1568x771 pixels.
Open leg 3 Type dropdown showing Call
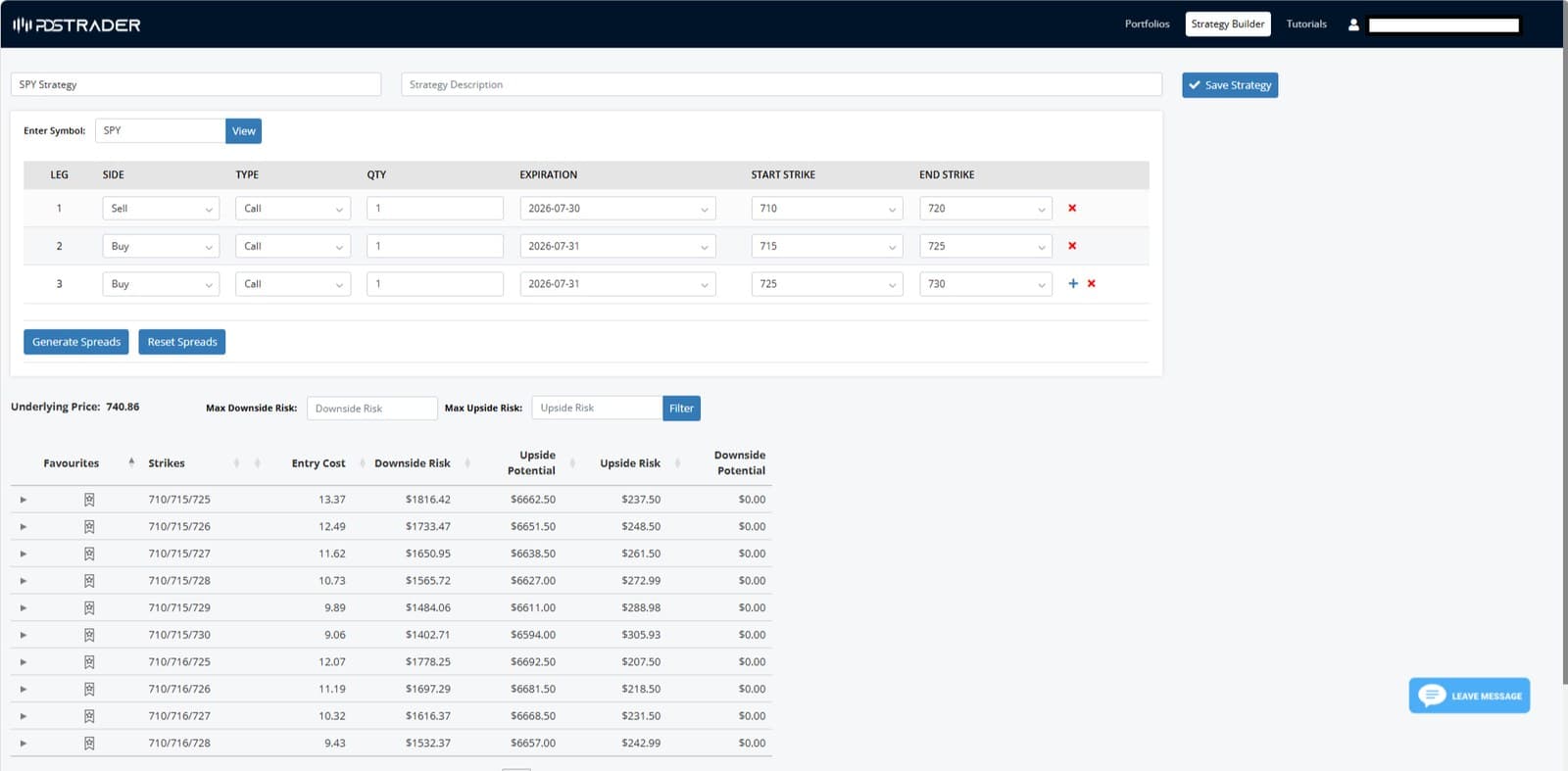click(293, 284)
